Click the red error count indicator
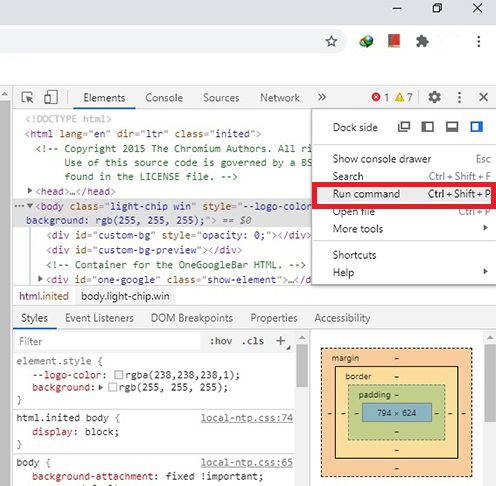 point(380,97)
